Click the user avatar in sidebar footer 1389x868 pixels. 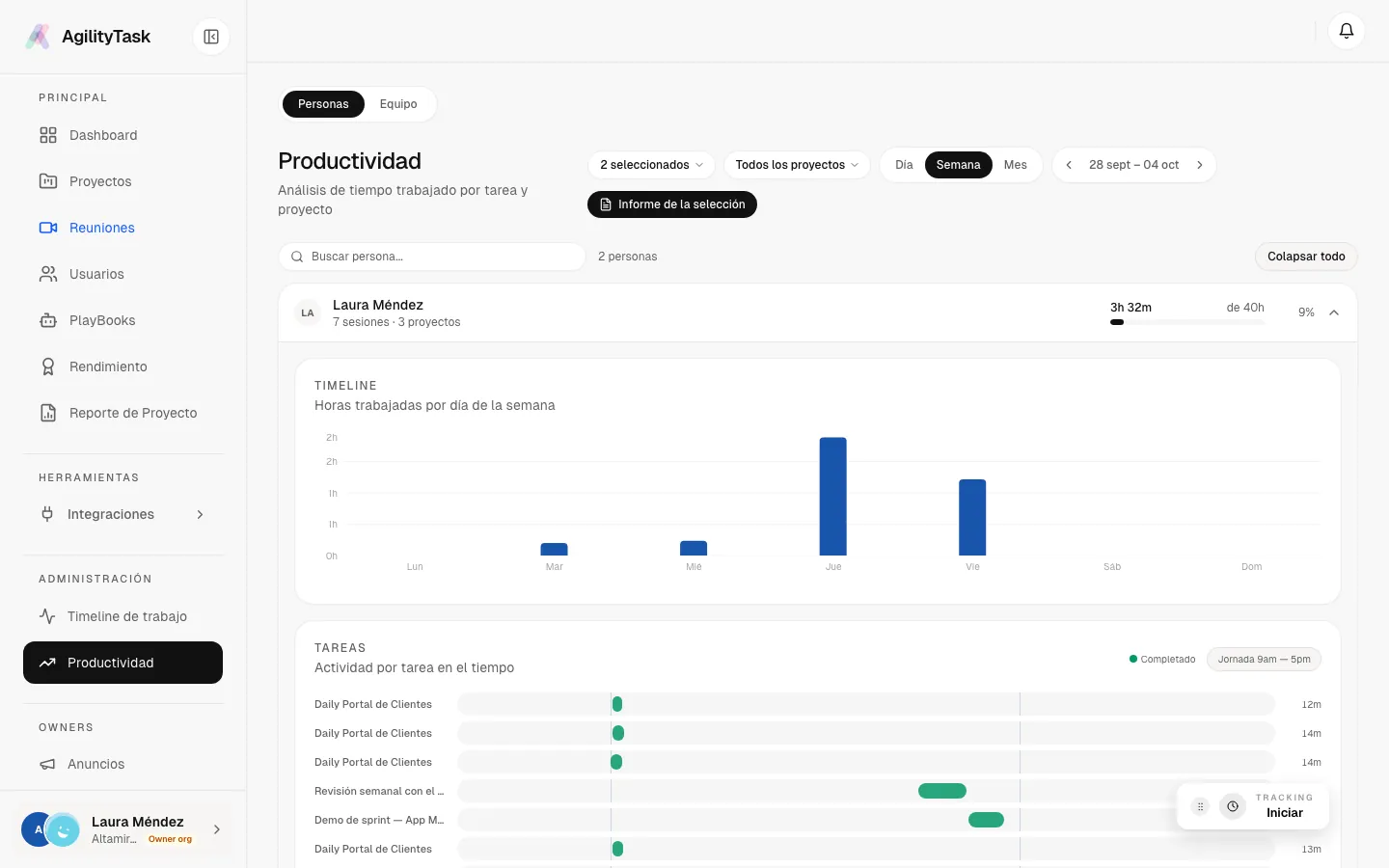50,829
